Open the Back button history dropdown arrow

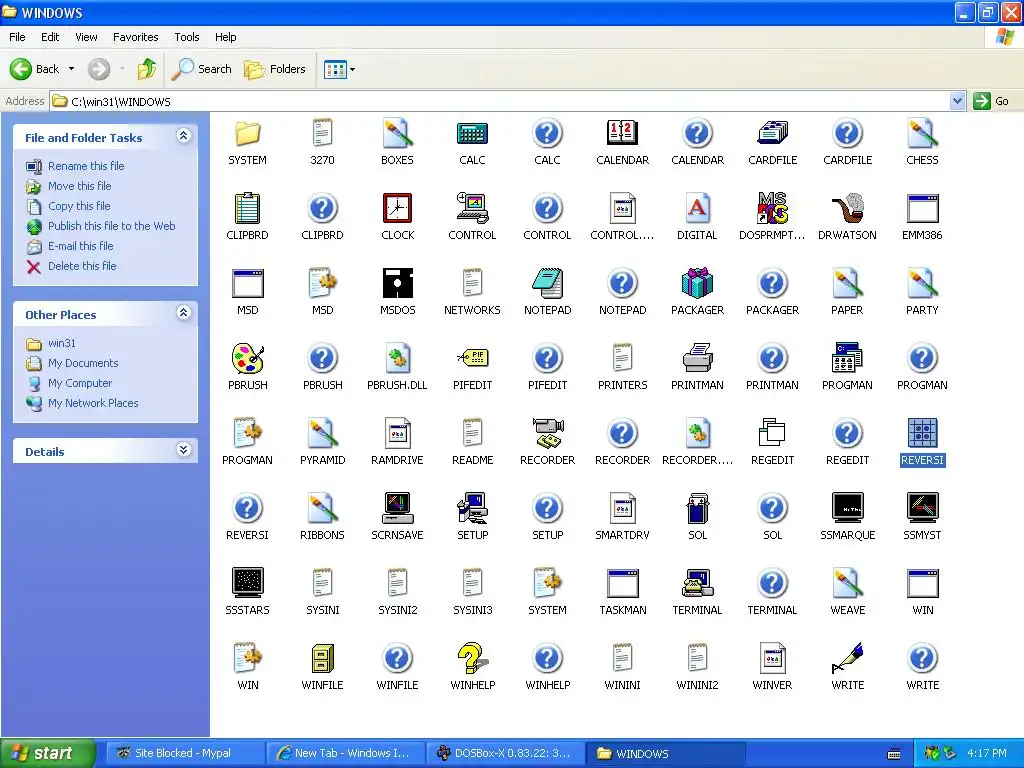click(x=71, y=69)
